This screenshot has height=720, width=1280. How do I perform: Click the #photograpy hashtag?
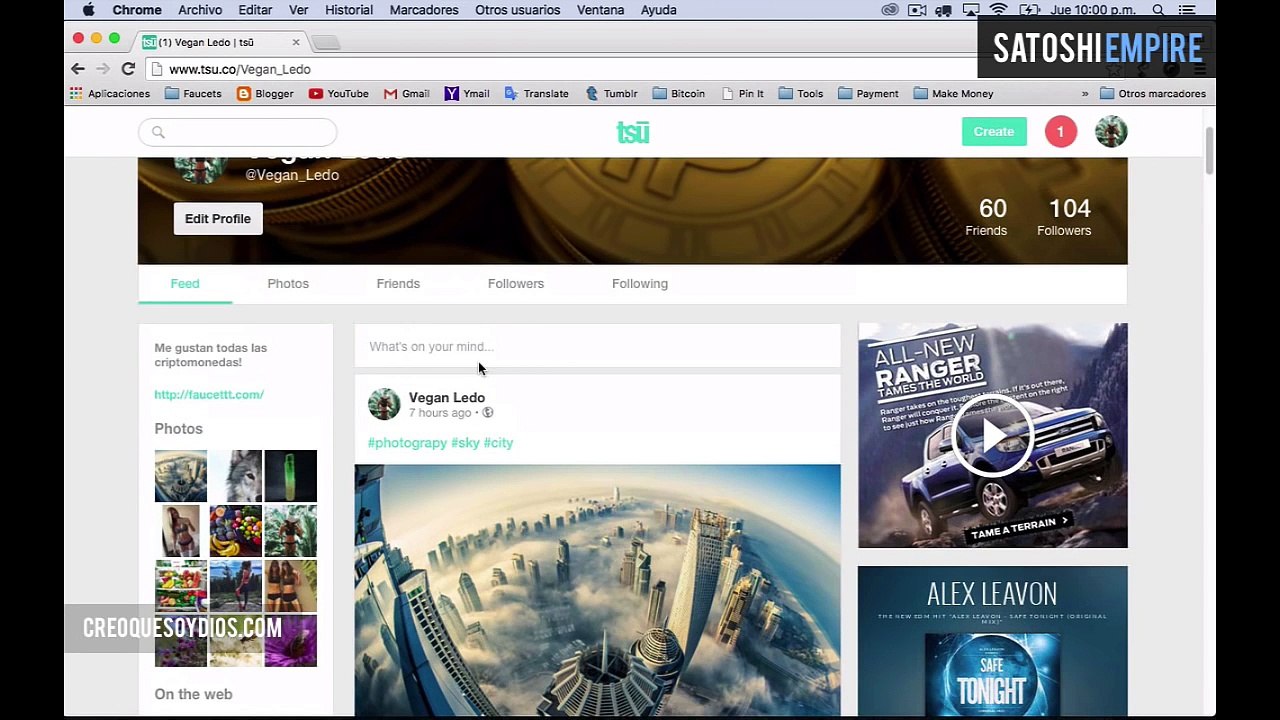407,443
